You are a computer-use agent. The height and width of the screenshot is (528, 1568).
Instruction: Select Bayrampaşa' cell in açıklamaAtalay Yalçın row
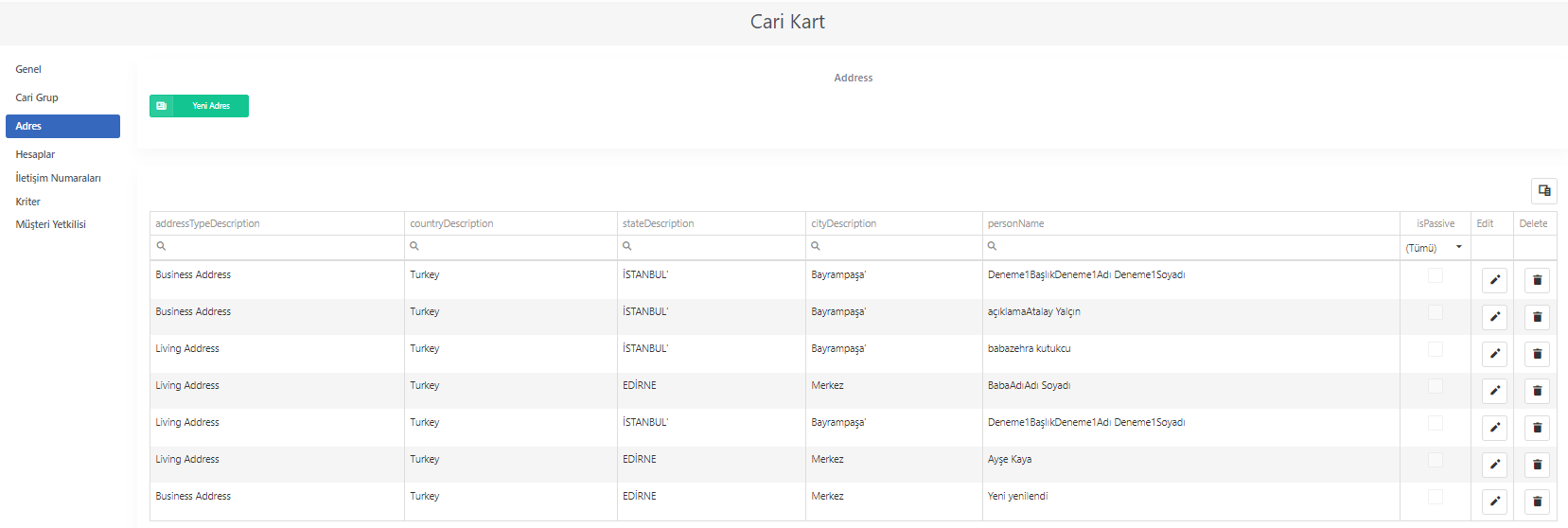click(x=893, y=317)
